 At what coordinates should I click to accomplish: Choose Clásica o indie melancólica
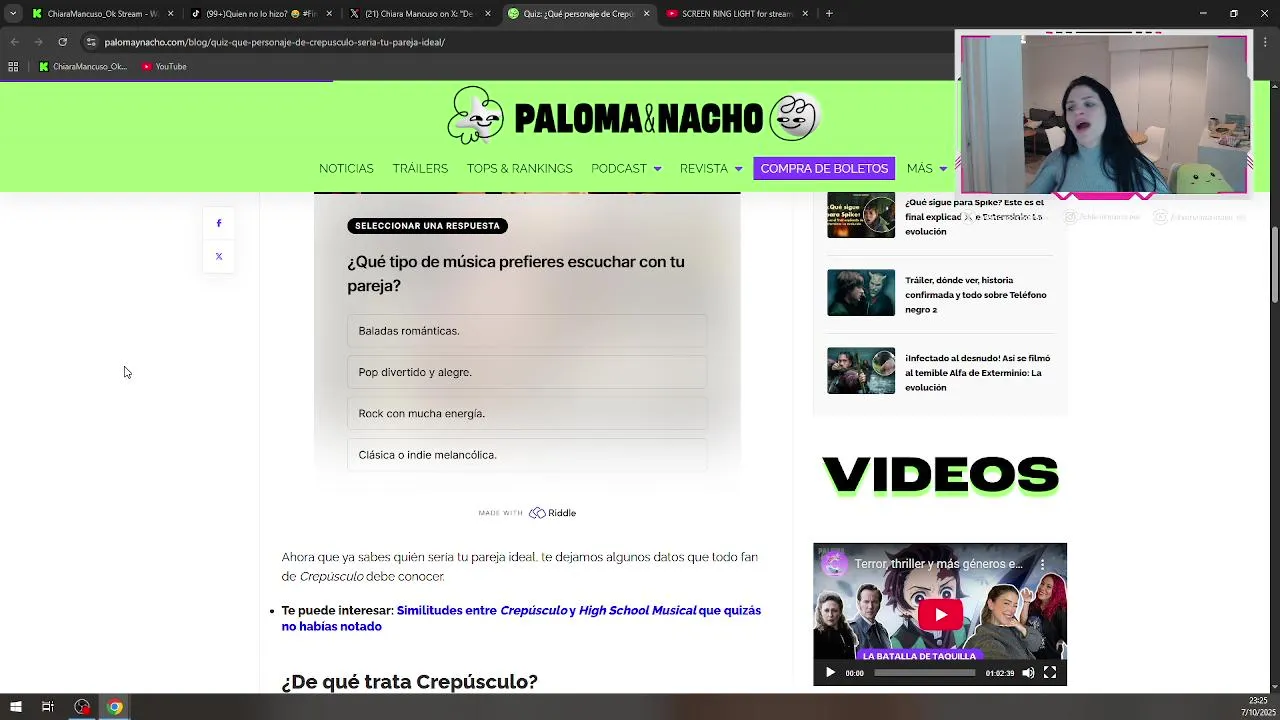point(527,455)
